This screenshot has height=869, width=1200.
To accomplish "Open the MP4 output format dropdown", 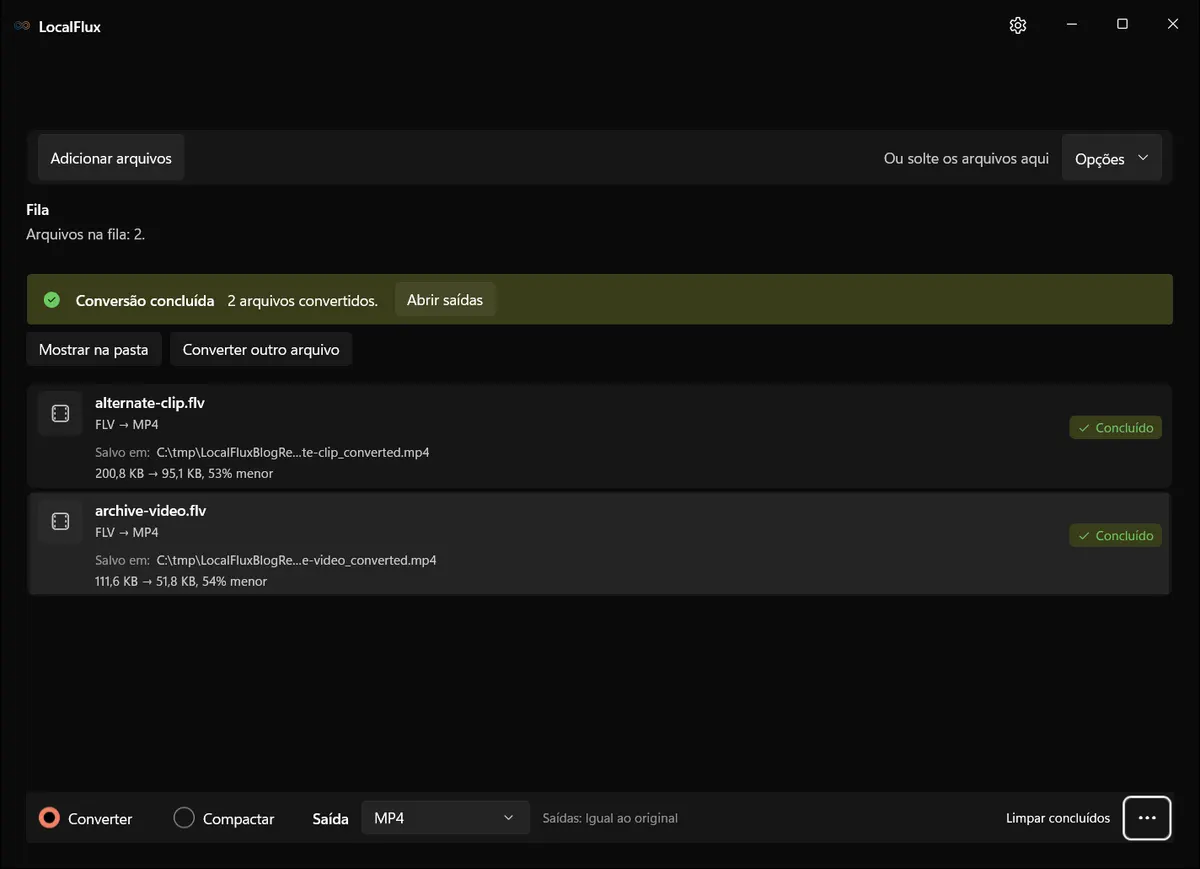I will pyautogui.click(x=445, y=818).
